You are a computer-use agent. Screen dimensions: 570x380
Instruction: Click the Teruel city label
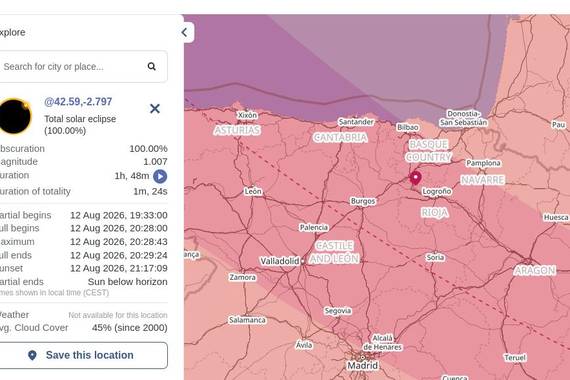tap(515, 358)
